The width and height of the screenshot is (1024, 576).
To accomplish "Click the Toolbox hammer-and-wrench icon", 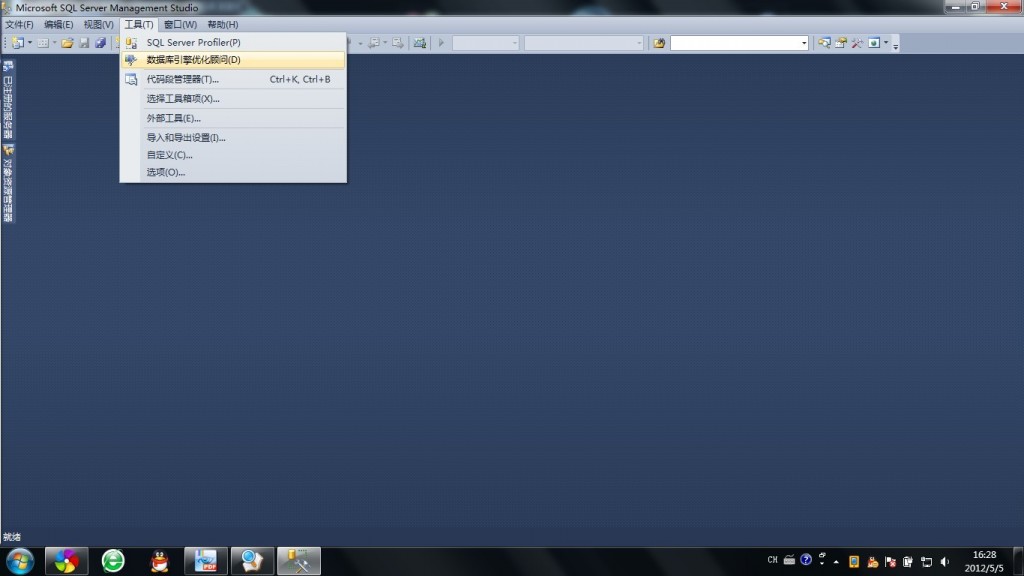I will pos(857,43).
